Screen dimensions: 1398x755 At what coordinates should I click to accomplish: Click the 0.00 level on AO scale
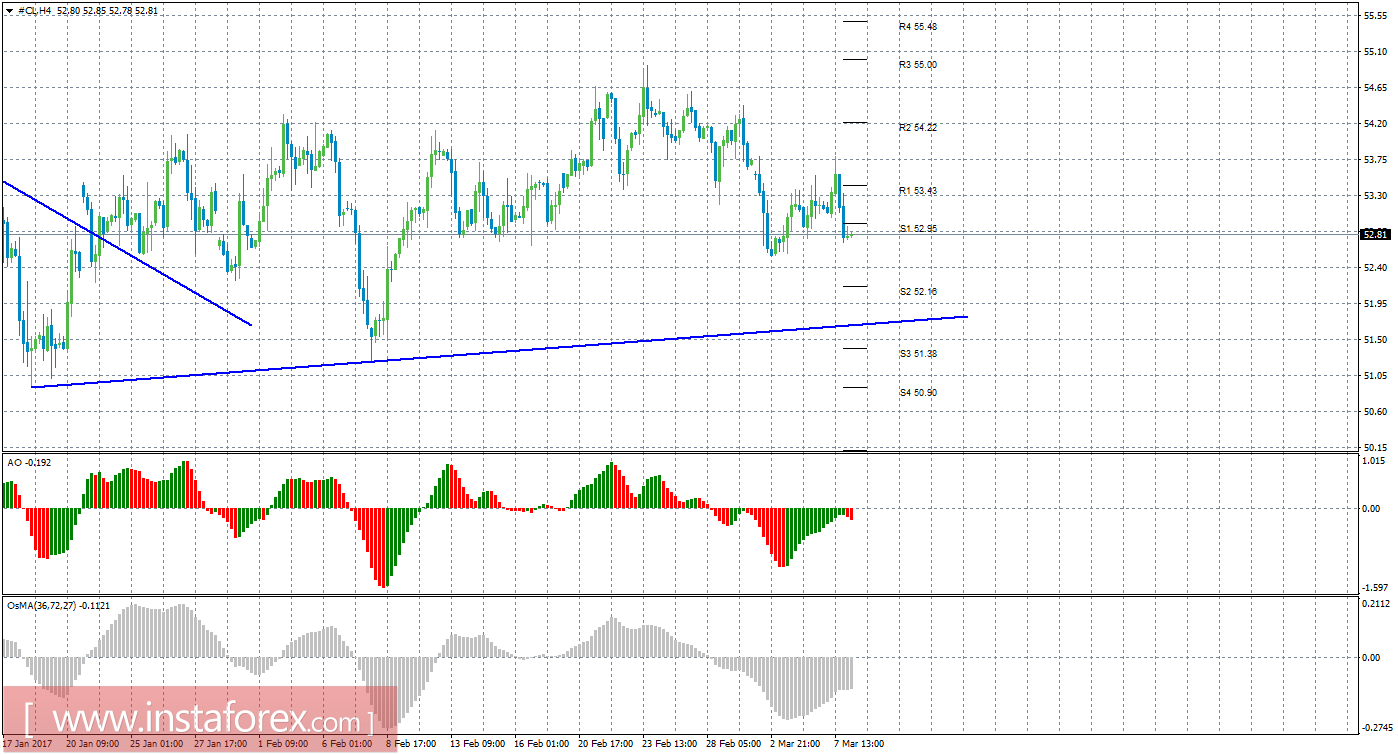(x=1372, y=509)
